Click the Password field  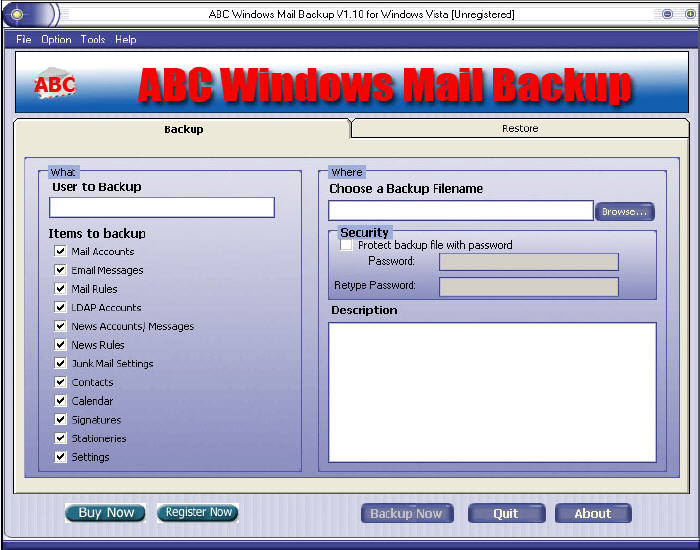529,262
